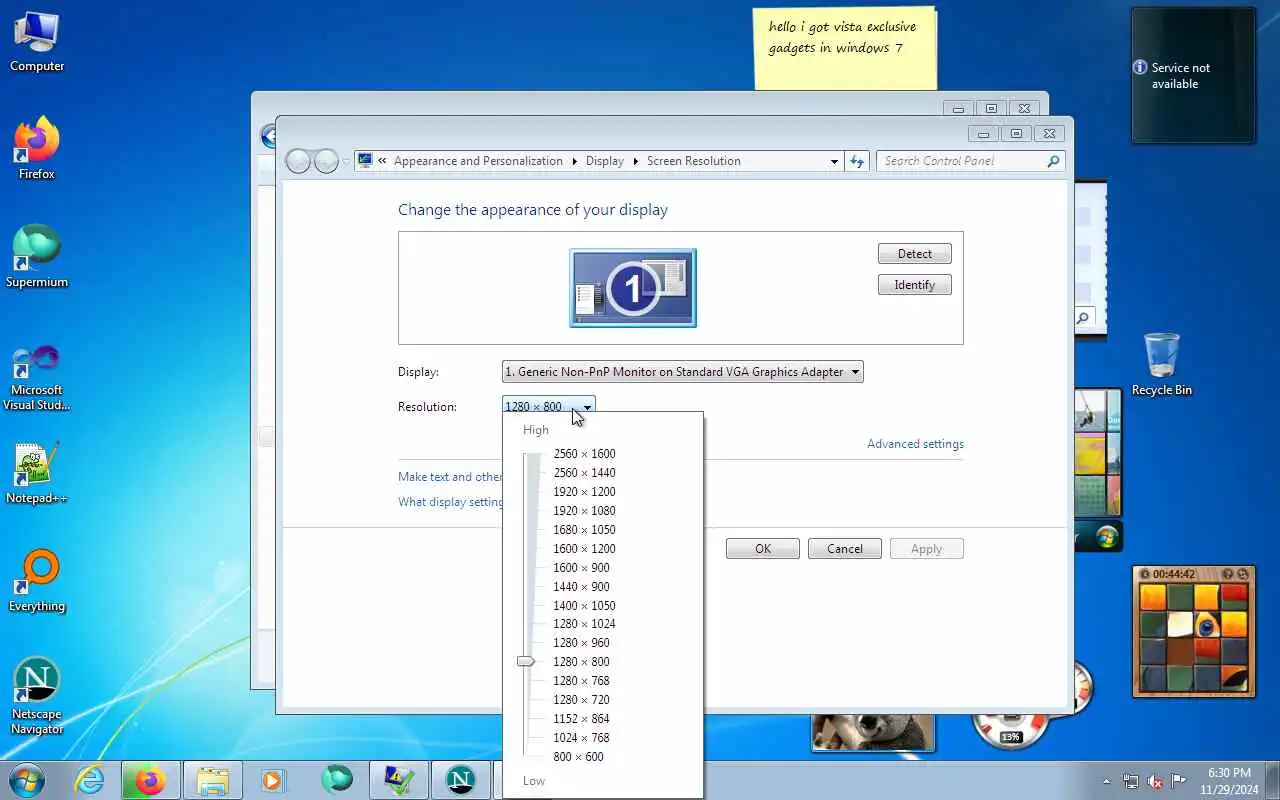Click the yellow sticky note gadget
Viewport: 1280px width, 800px height.
tap(845, 47)
